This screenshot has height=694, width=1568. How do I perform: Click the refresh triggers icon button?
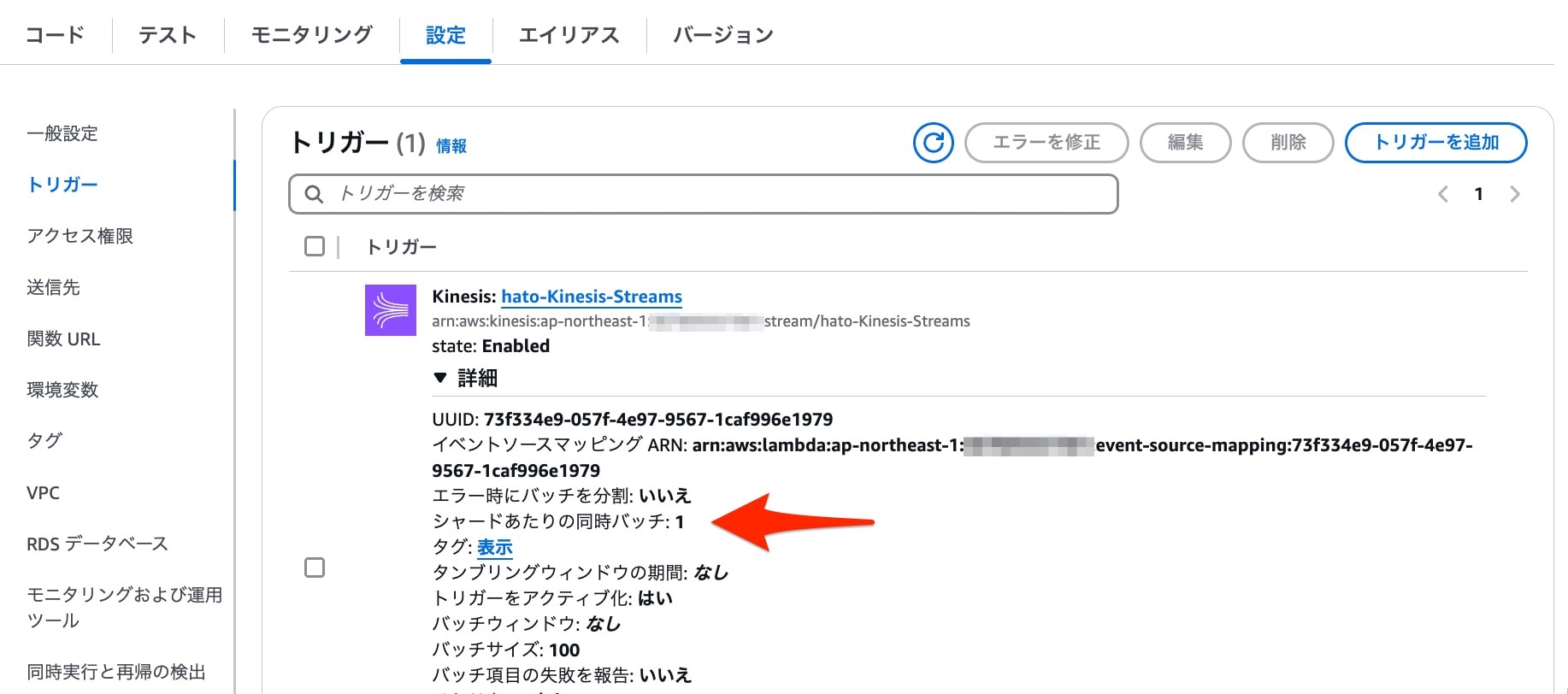pyautogui.click(x=934, y=143)
